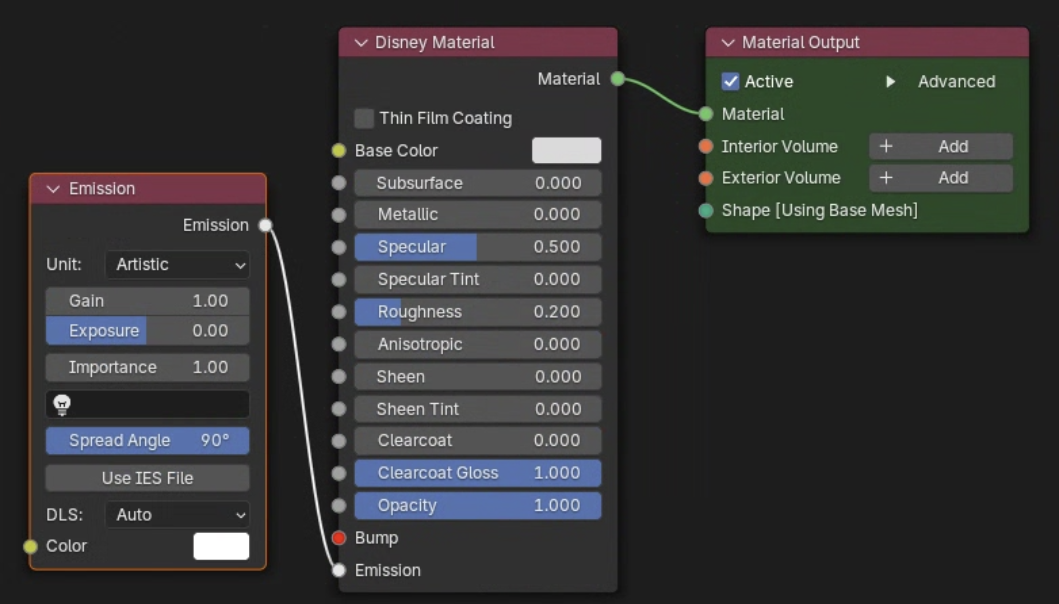Enable the Thin Film Coating checkbox
Image resolution: width=1059 pixels, height=604 pixels.
pos(364,118)
